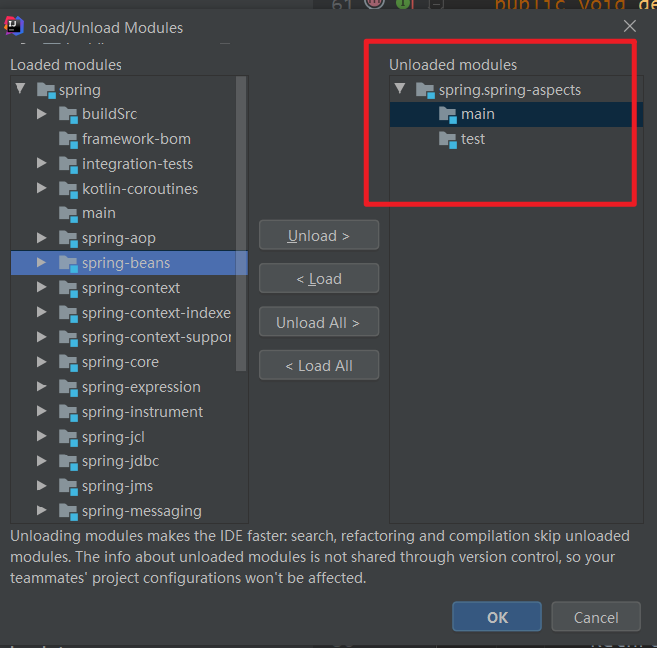Click the < Load button
Image resolution: width=657 pixels, height=648 pixels.
tap(319, 279)
